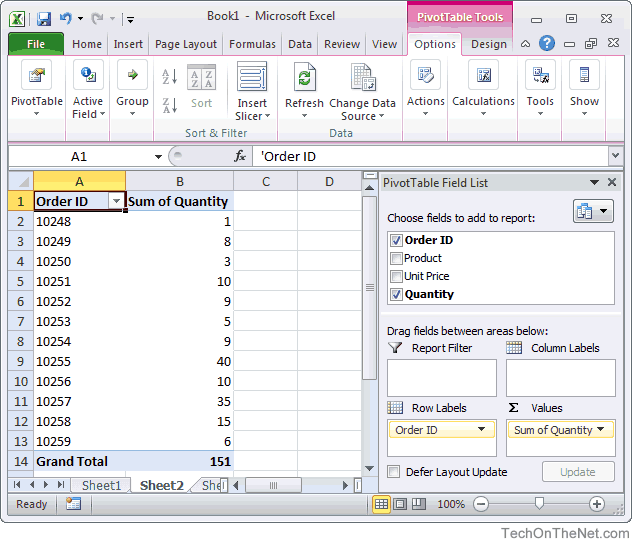Switch to the Insert ribbon tab
The image size is (632, 548).
click(128, 44)
